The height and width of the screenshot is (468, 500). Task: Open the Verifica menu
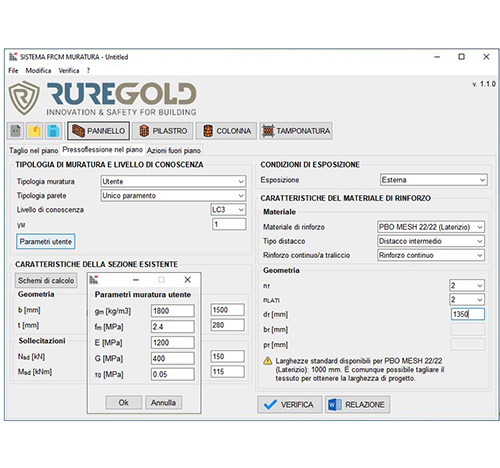click(x=69, y=71)
